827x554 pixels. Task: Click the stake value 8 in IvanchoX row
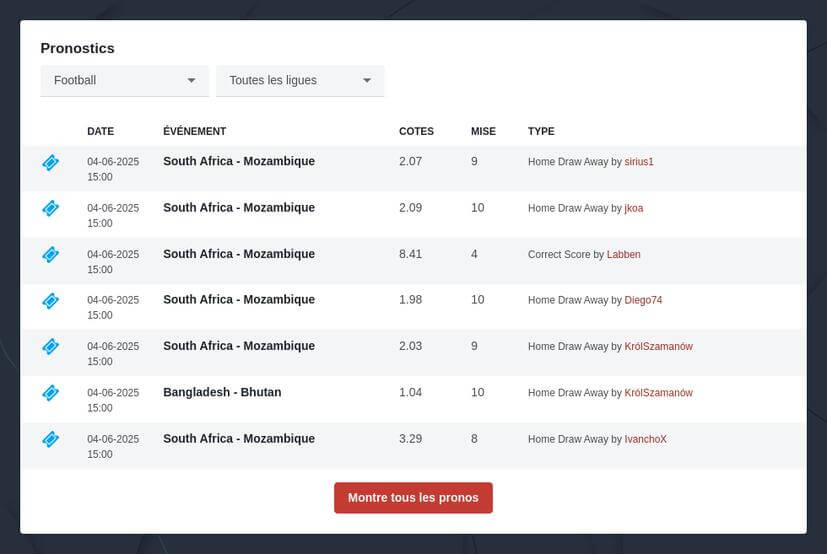(x=474, y=439)
